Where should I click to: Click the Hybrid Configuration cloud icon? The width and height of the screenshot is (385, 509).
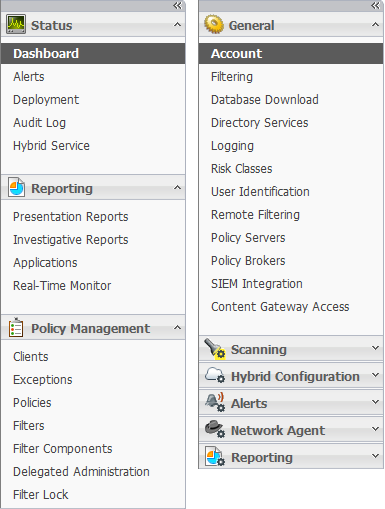click(215, 375)
